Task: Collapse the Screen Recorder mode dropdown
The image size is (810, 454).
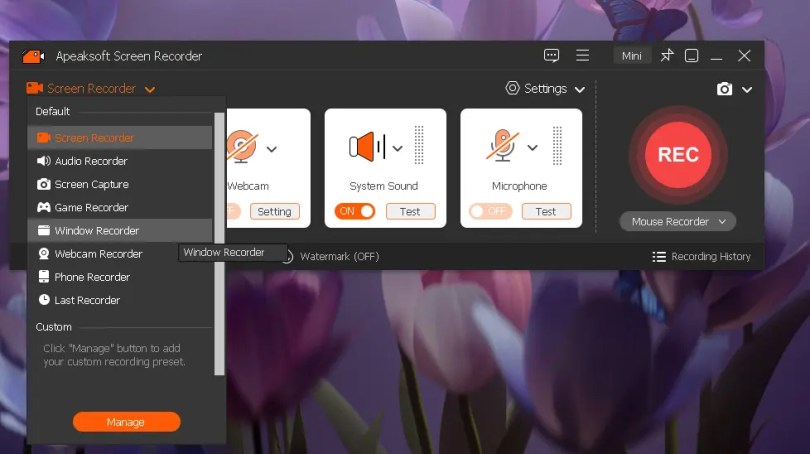Action: point(150,90)
